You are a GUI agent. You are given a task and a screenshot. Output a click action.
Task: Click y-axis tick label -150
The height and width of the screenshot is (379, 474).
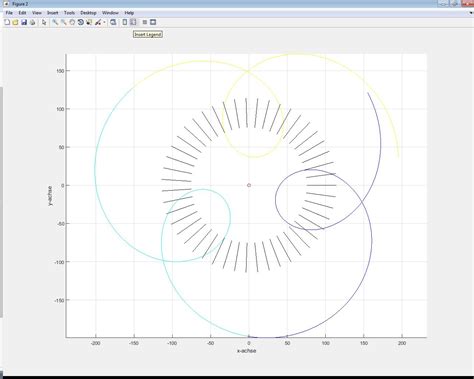pyautogui.click(x=59, y=300)
